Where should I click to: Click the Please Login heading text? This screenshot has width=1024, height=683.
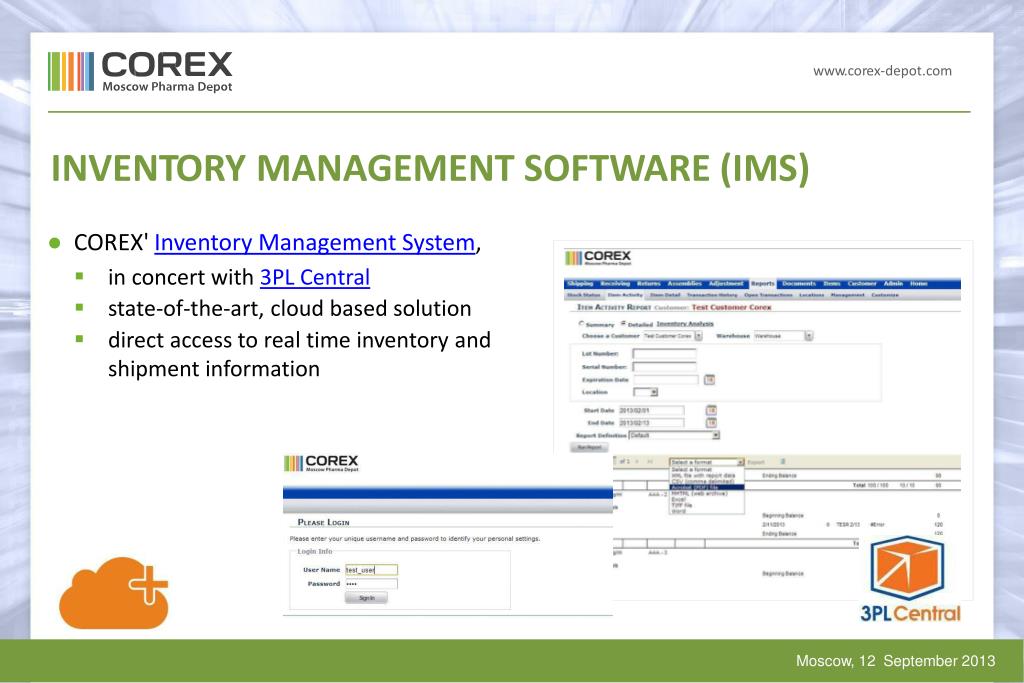[323, 522]
